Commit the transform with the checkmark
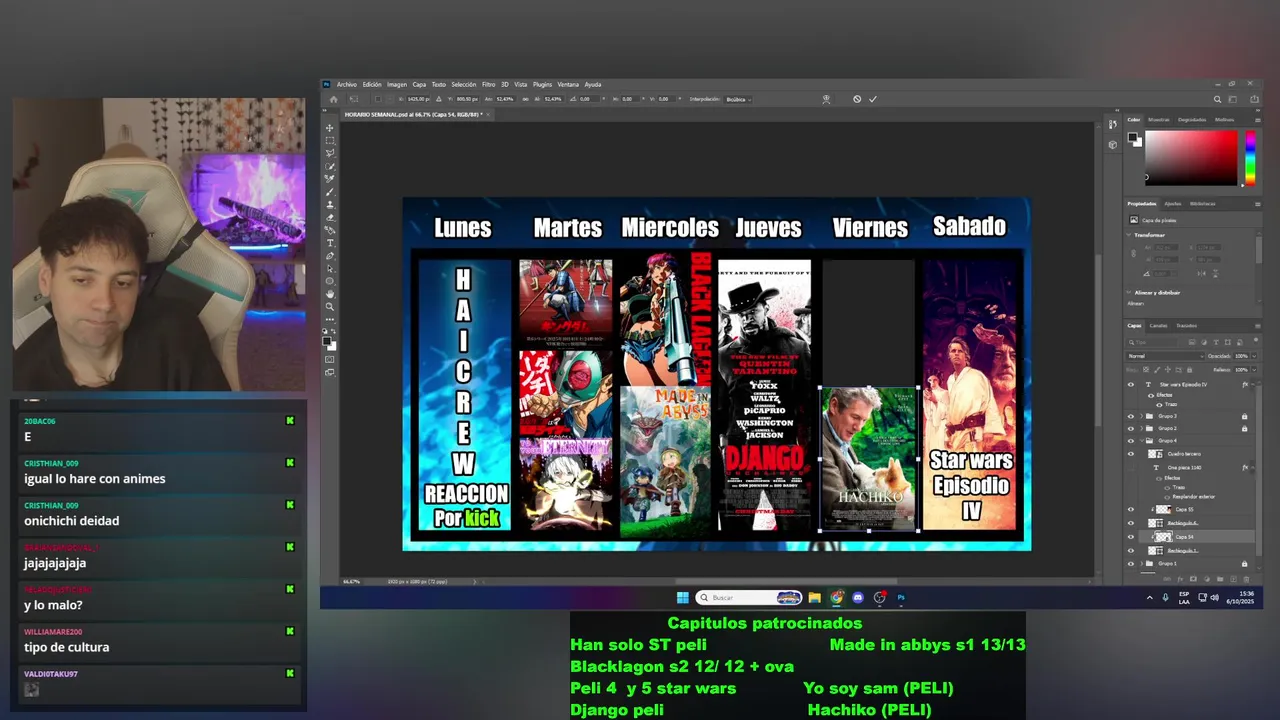This screenshot has height=720, width=1280. point(873,99)
